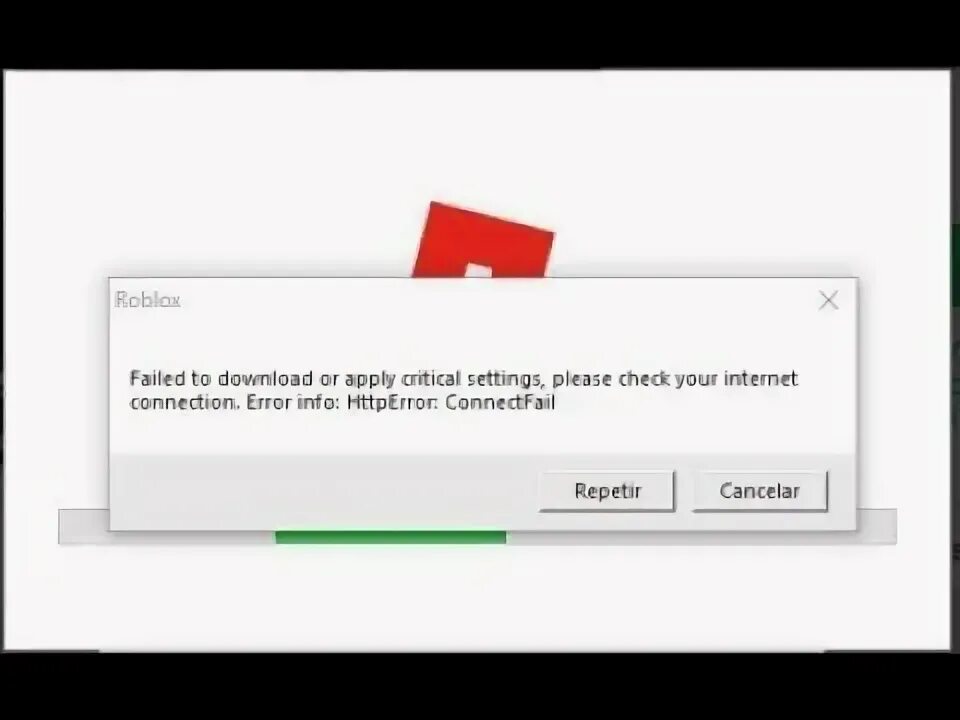Click the empty dialog title bar area
The height and width of the screenshot is (720, 960).
497,300
